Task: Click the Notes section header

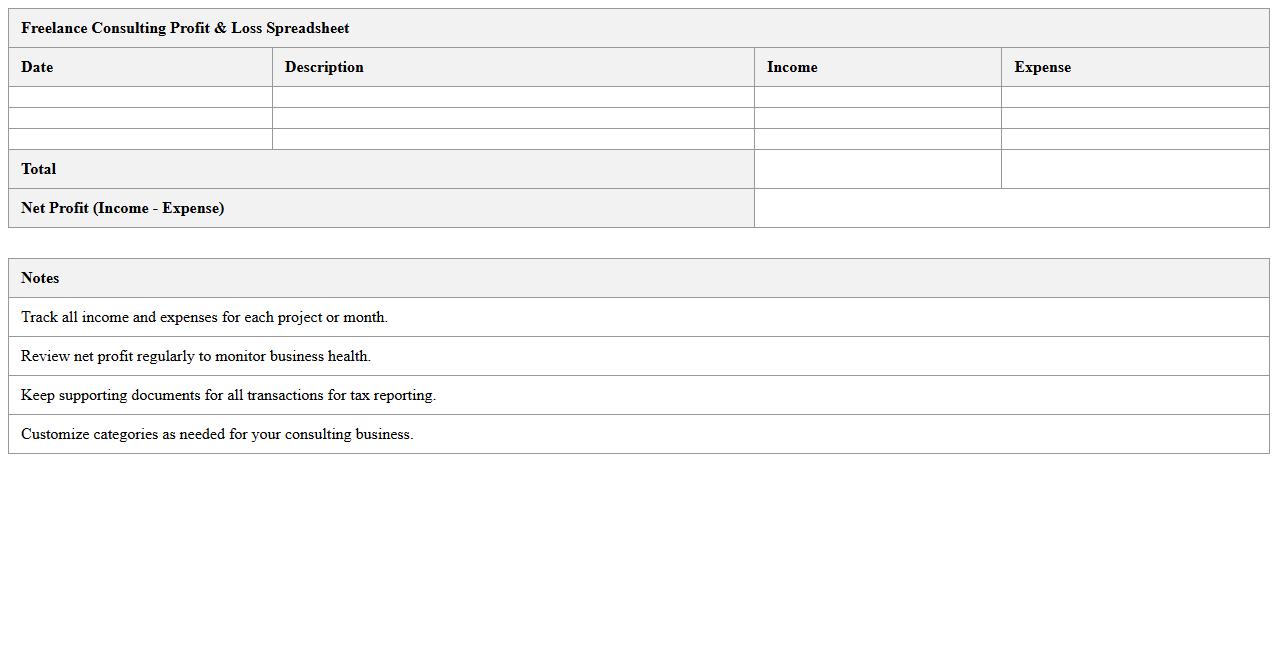Action: point(40,278)
